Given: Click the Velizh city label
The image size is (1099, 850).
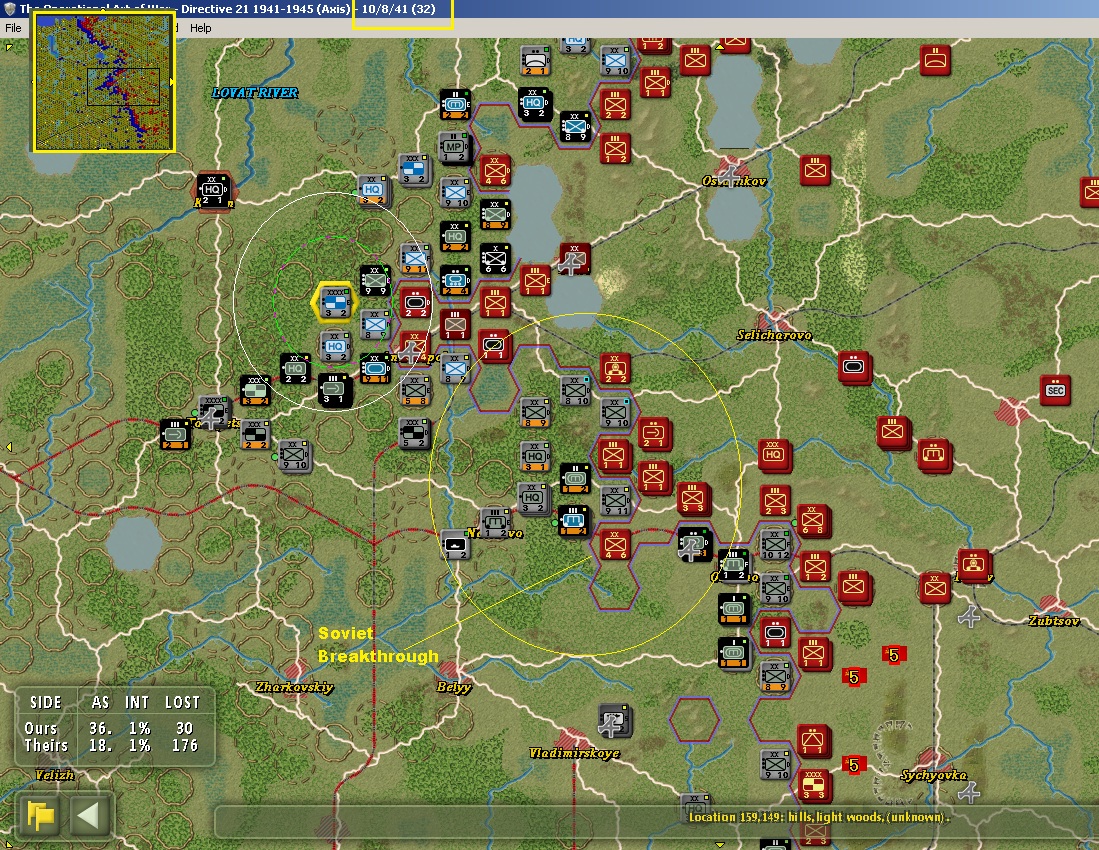Looking at the screenshot, I should click(55, 775).
